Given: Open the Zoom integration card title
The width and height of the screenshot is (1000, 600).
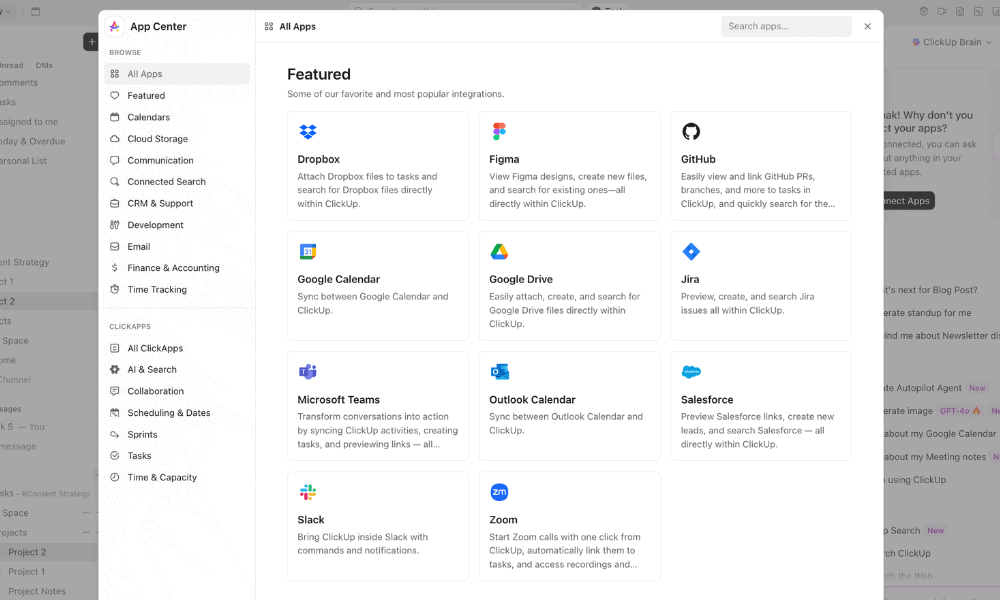Looking at the screenshot, I should [x=503, y=520].
